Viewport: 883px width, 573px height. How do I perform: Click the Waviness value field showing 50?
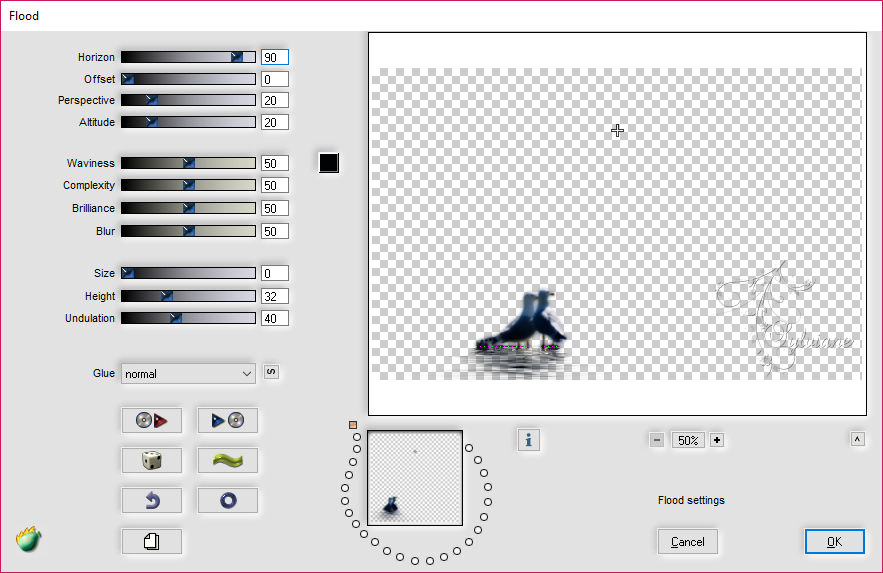tap(275, 163)
